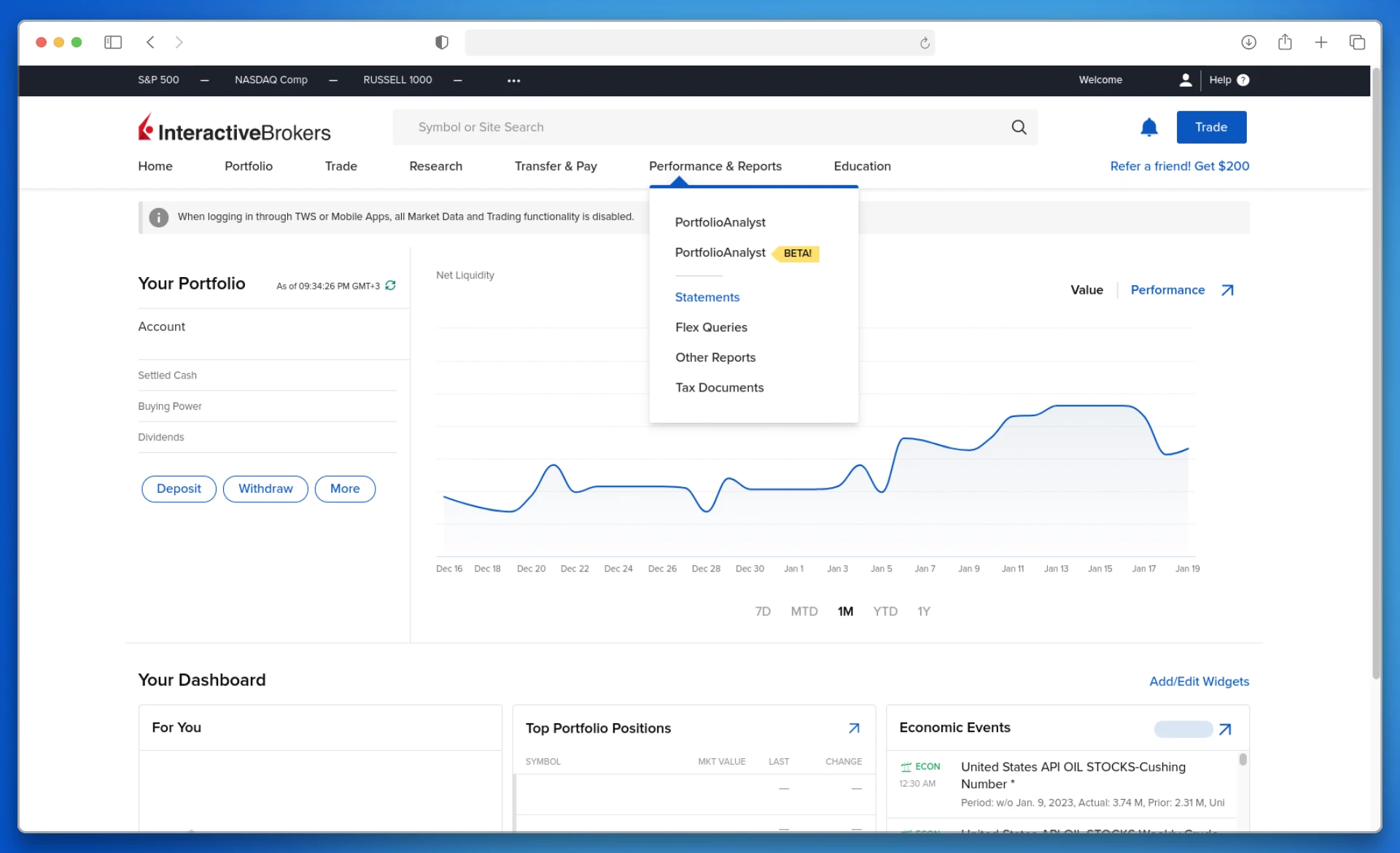Expand more market indices via ellipsis
The image size is (1400, 853).
click(513, 81)
